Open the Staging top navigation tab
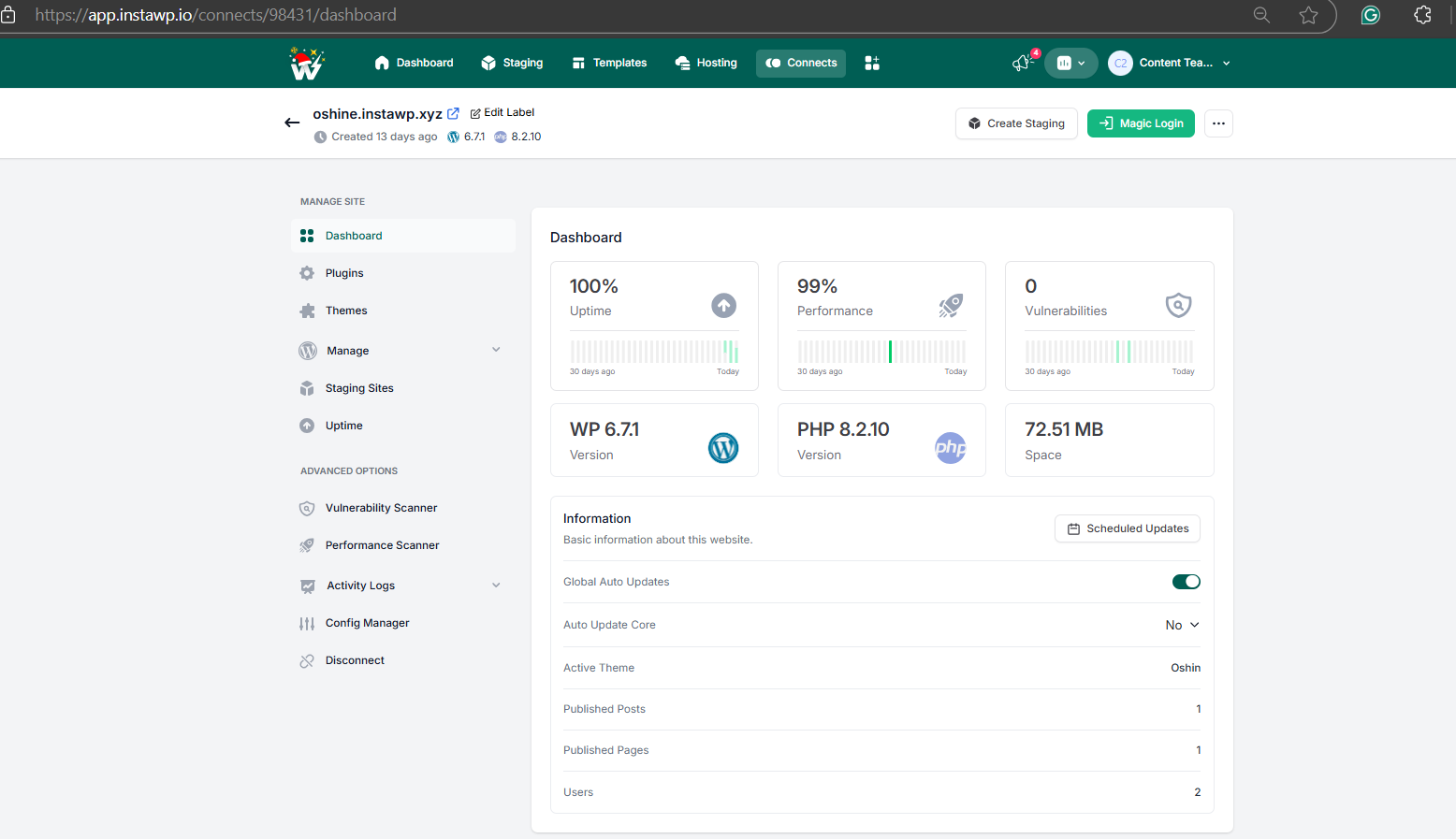The width and height of the screenshot is (1456, 839). [x=512, y=63]
